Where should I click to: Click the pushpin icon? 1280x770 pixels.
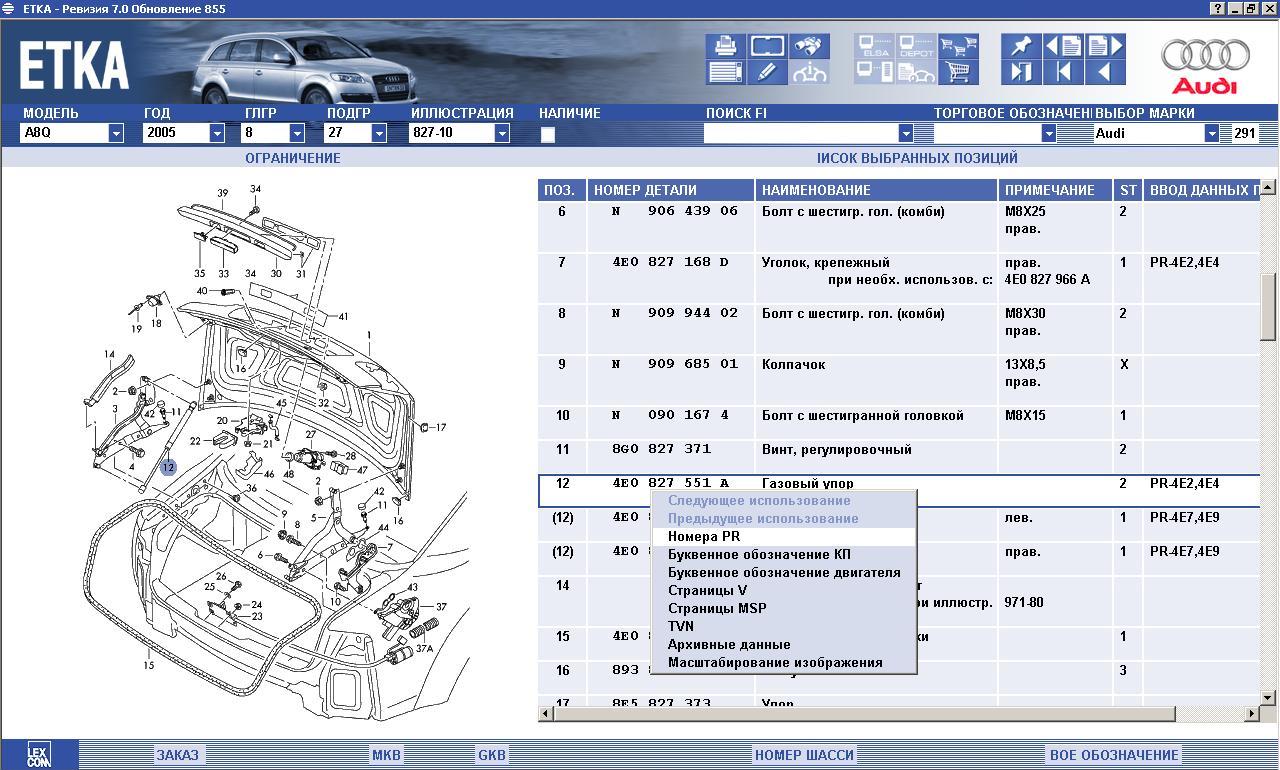[1021, 46]
